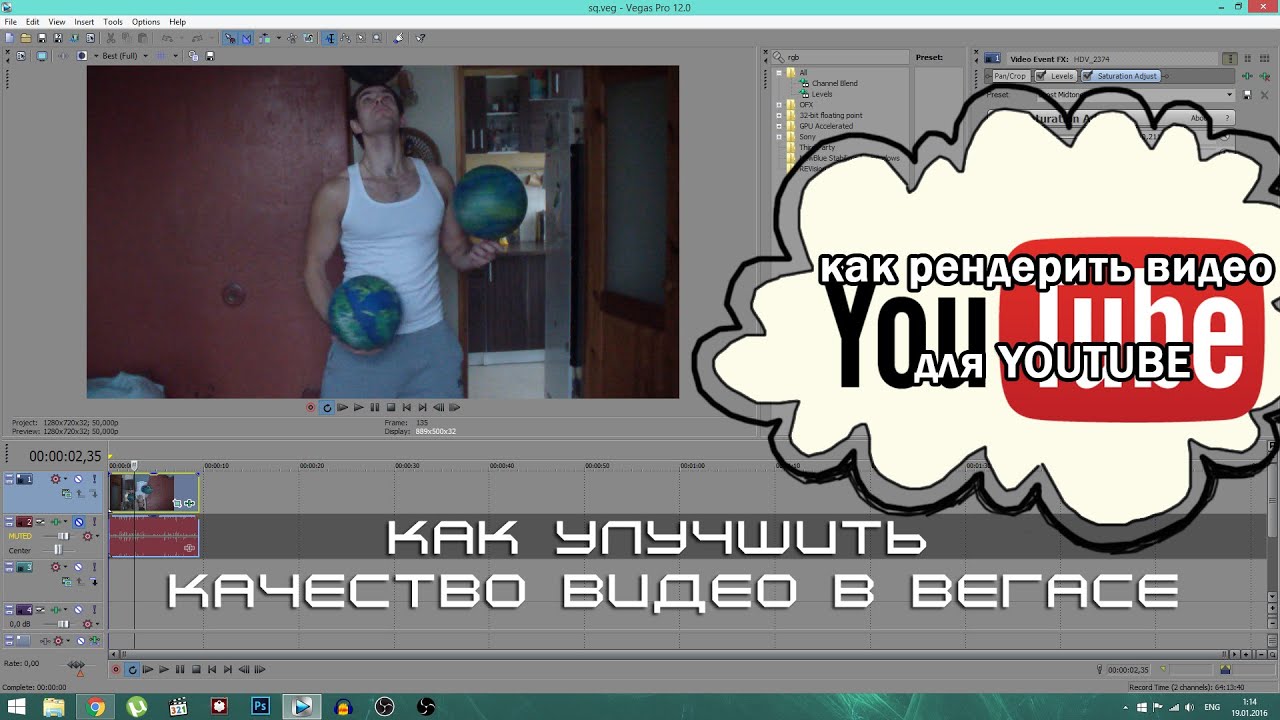Expand the Sony plug-in folder

(x=779, y=137)
